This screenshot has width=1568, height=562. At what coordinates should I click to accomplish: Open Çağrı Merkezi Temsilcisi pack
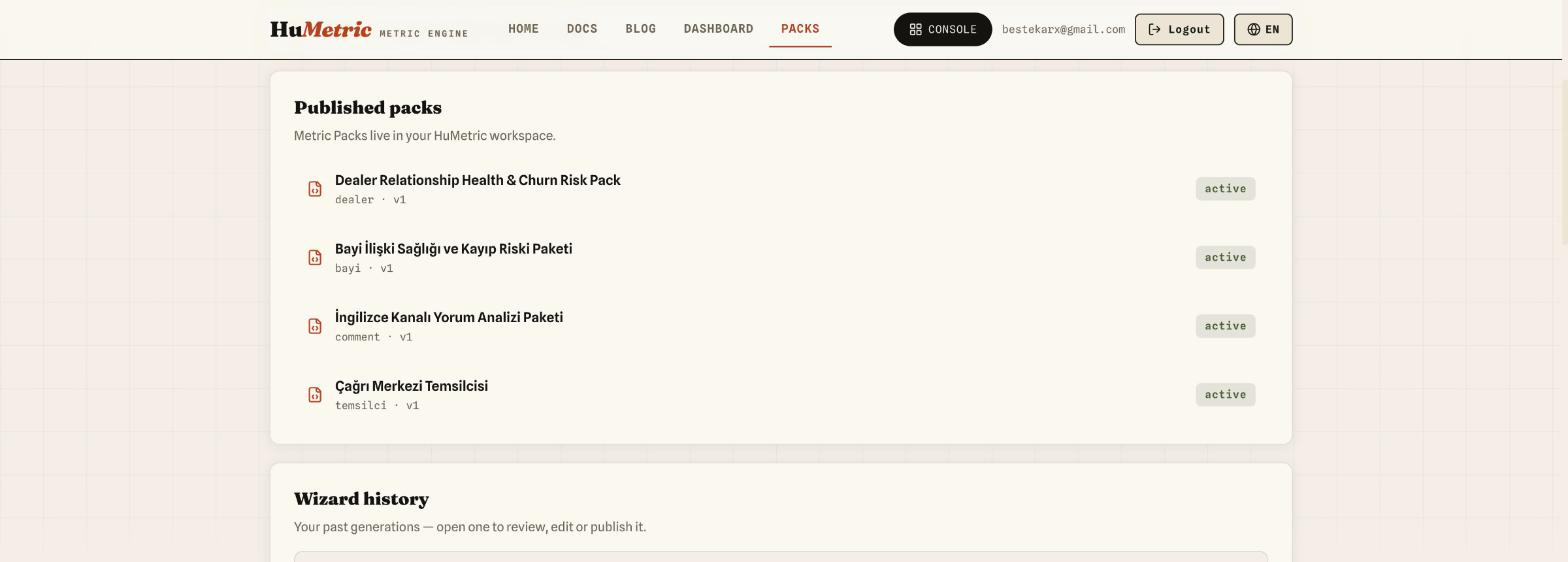tap(411, 386)
